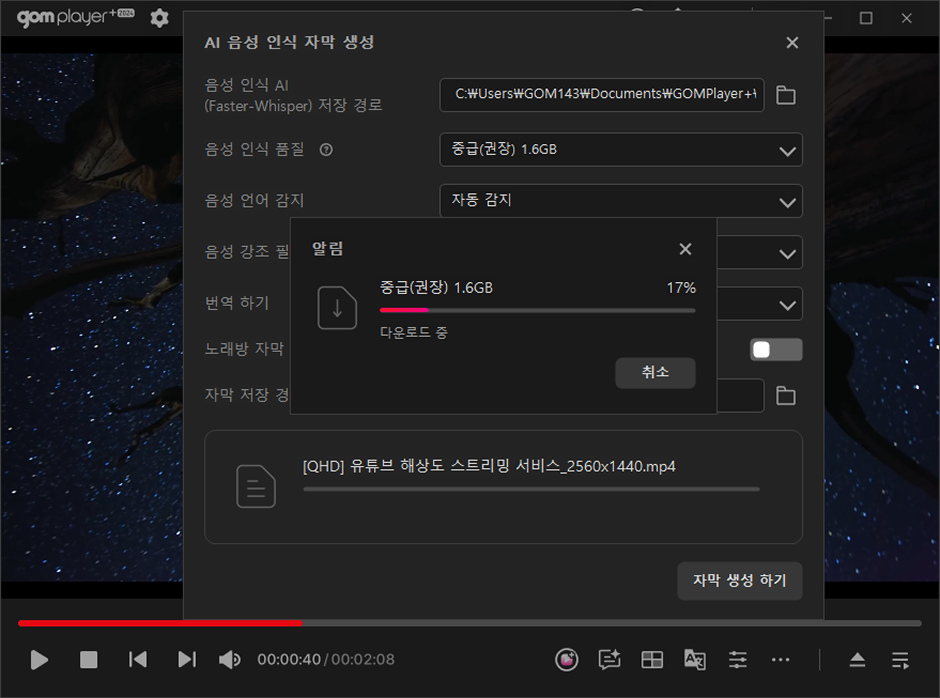The image size is (940, 698).
Task: Open the playlist icon
Action: (x=901, y=659)
